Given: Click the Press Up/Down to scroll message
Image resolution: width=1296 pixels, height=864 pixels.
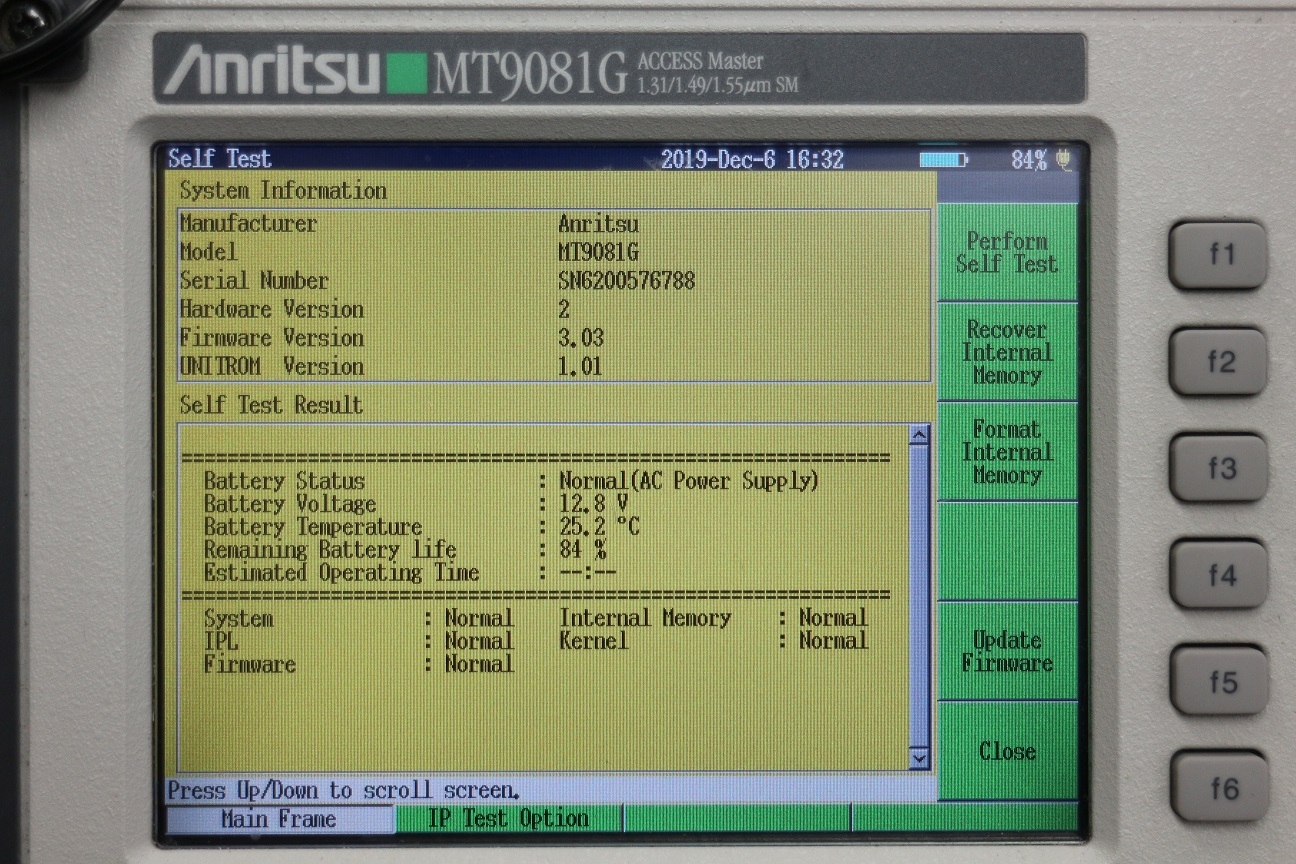Looking at the screenshot, I should 343,791.
